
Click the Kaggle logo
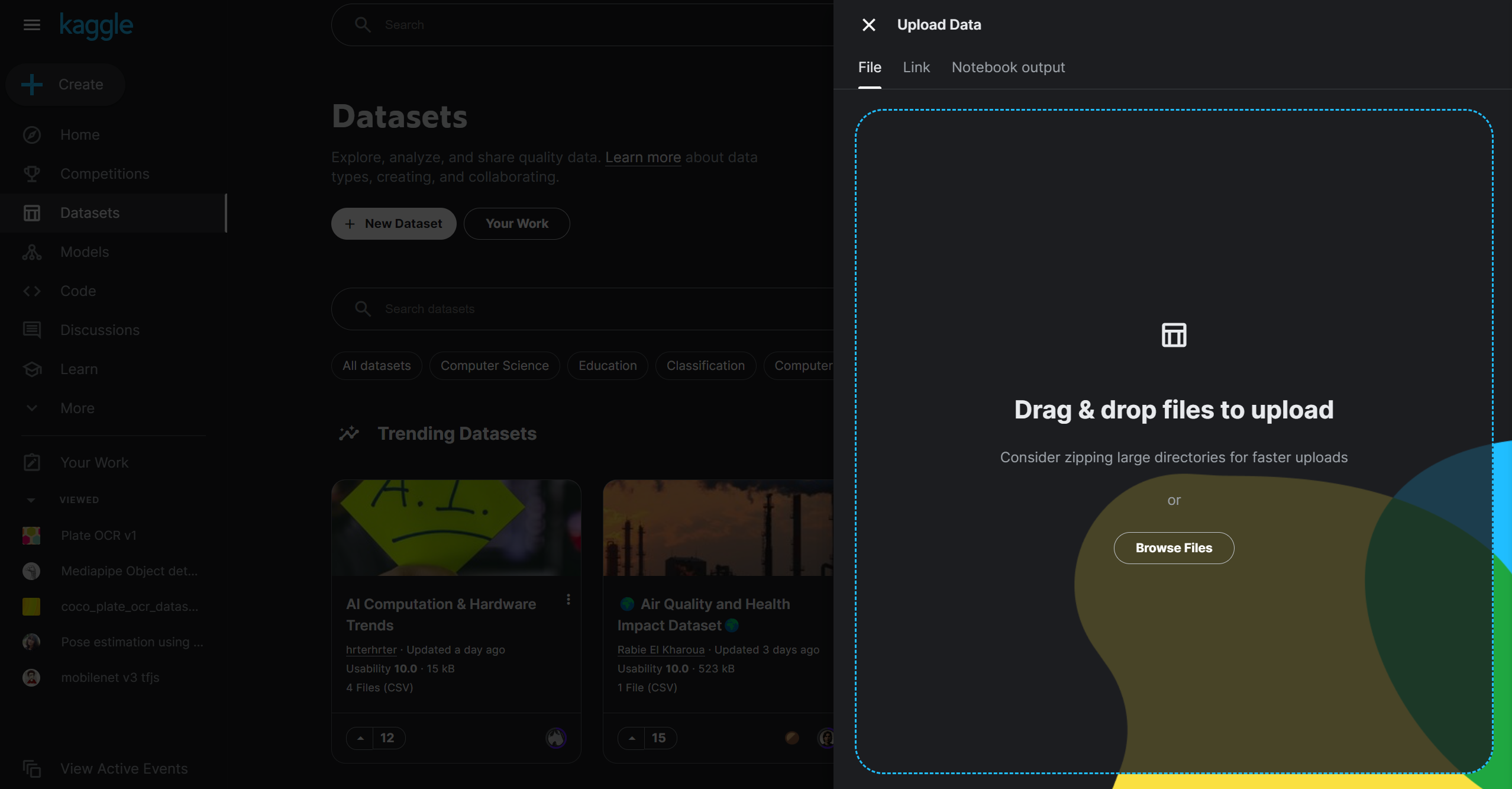pyautogui.click(x=96, y=25)
